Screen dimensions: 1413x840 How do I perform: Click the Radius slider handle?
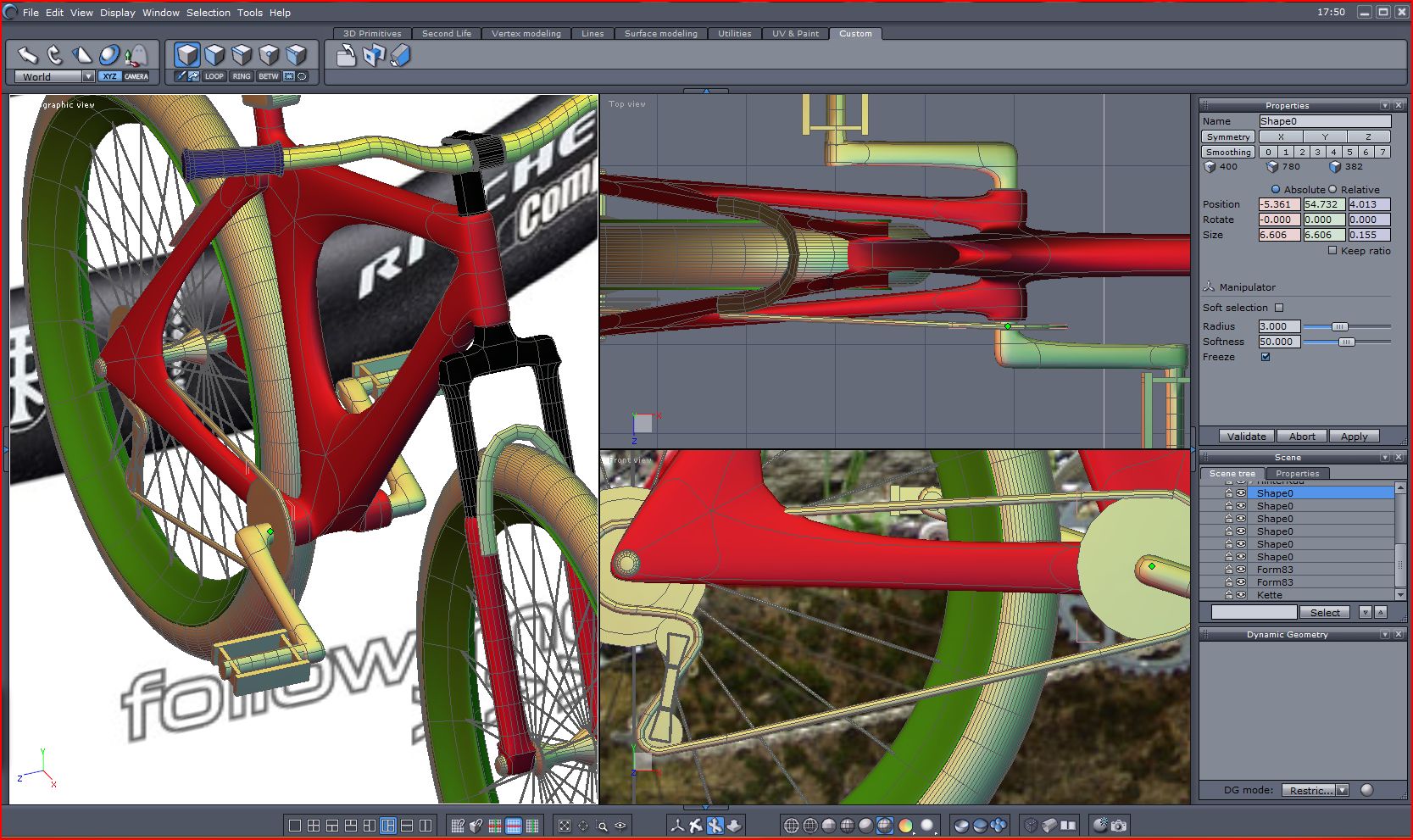1339,326
